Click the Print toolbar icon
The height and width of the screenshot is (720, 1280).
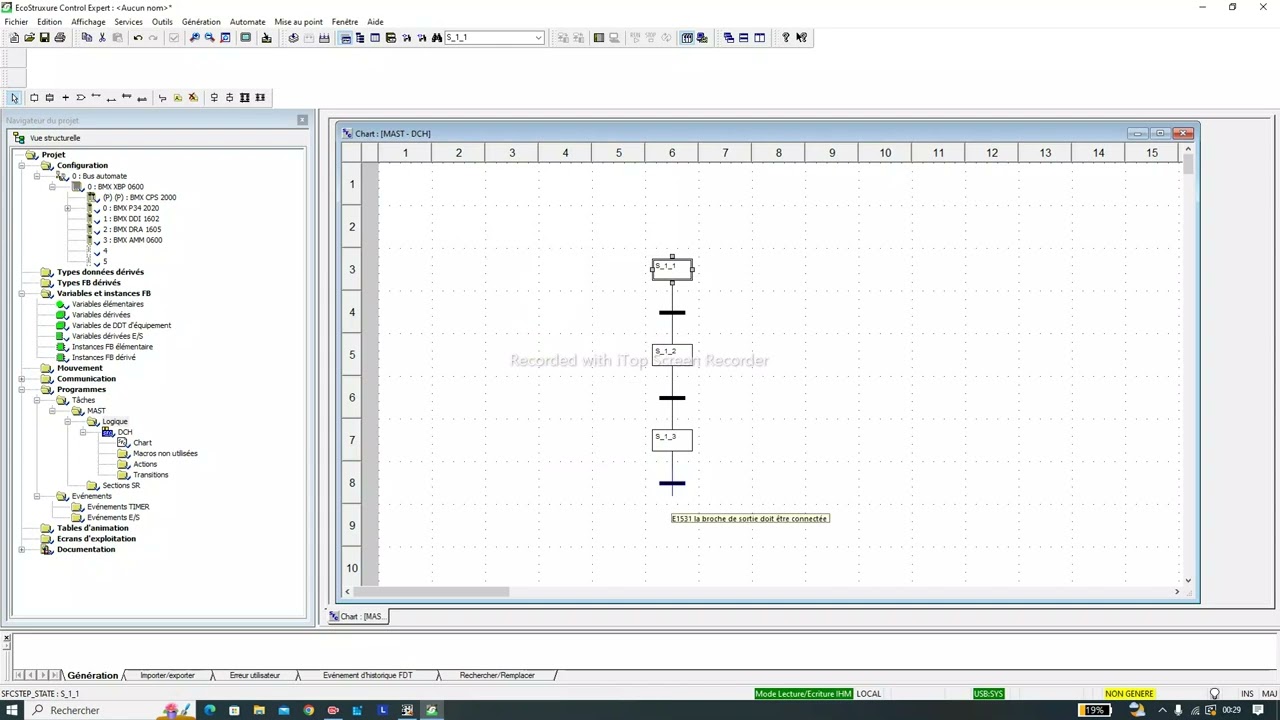click(59, 38)
